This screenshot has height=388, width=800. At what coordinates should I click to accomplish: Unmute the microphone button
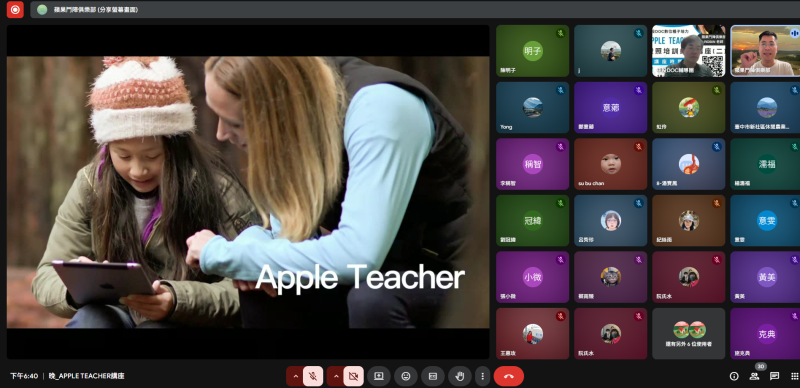point(313,376)
